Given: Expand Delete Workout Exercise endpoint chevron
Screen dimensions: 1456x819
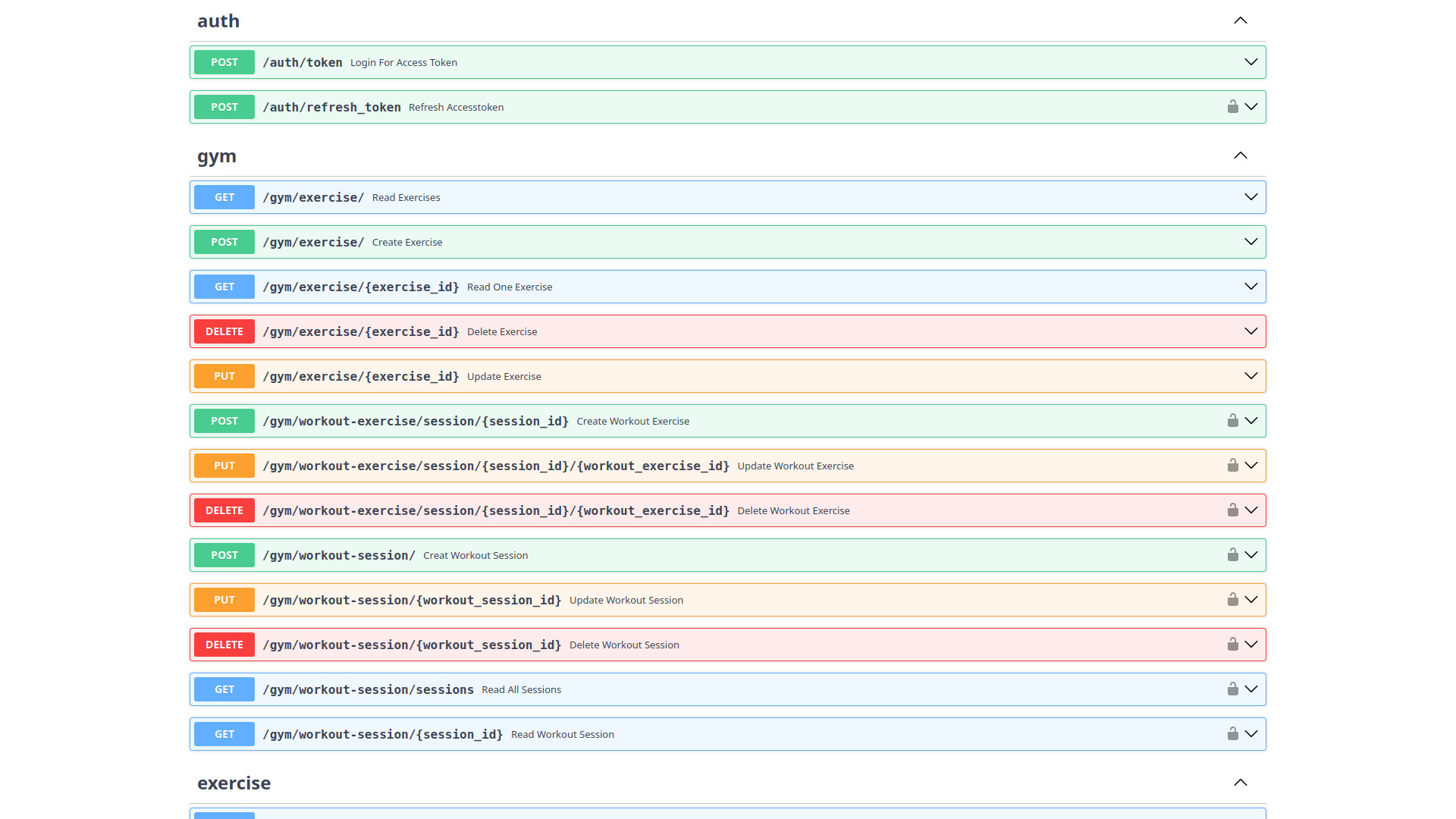Looking at the screenshot, I should coord(1251,510).
